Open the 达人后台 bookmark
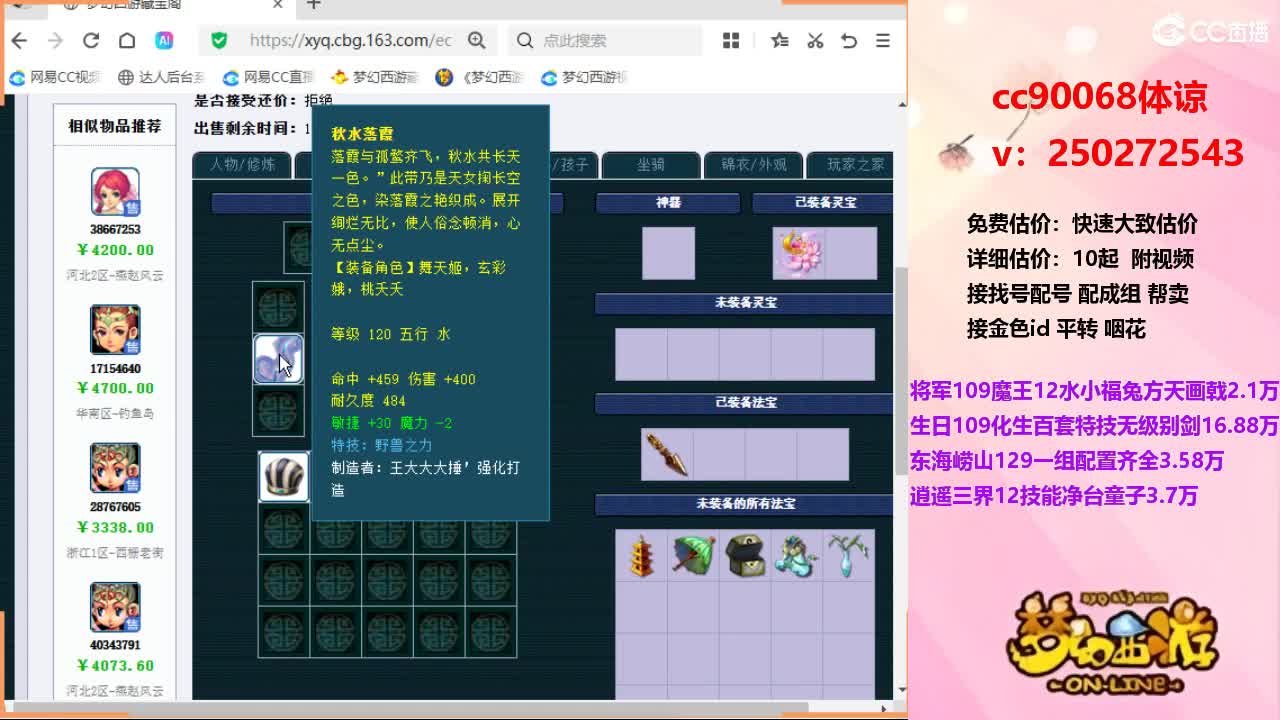The width and height of the screenshot is (1280, 720). pyautogui.click(x=161, y=77)
